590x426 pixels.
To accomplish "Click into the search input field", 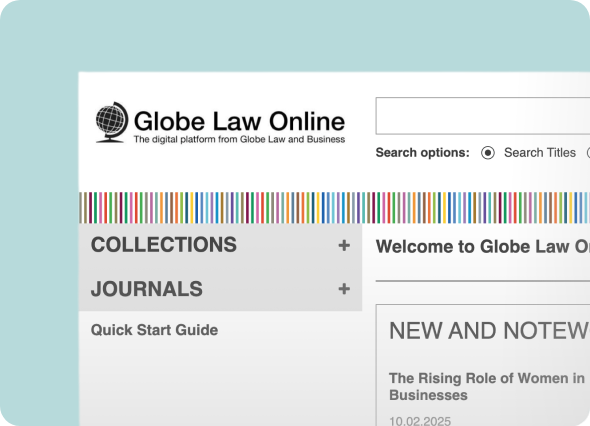I will pyautogui.click(x=483, y=116).
